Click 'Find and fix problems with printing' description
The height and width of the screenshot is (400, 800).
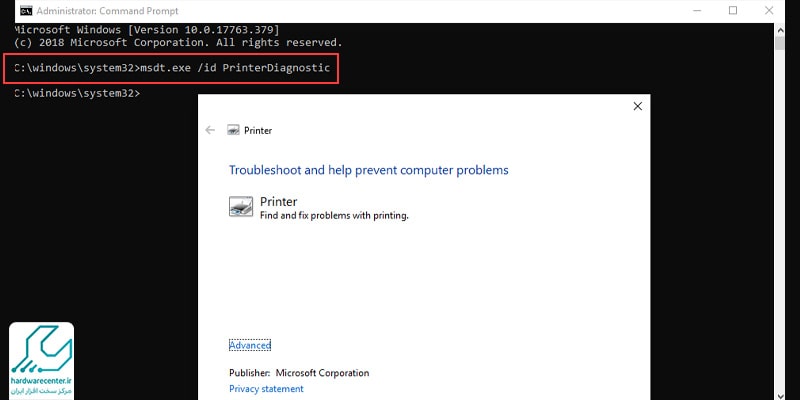(335, 216)
